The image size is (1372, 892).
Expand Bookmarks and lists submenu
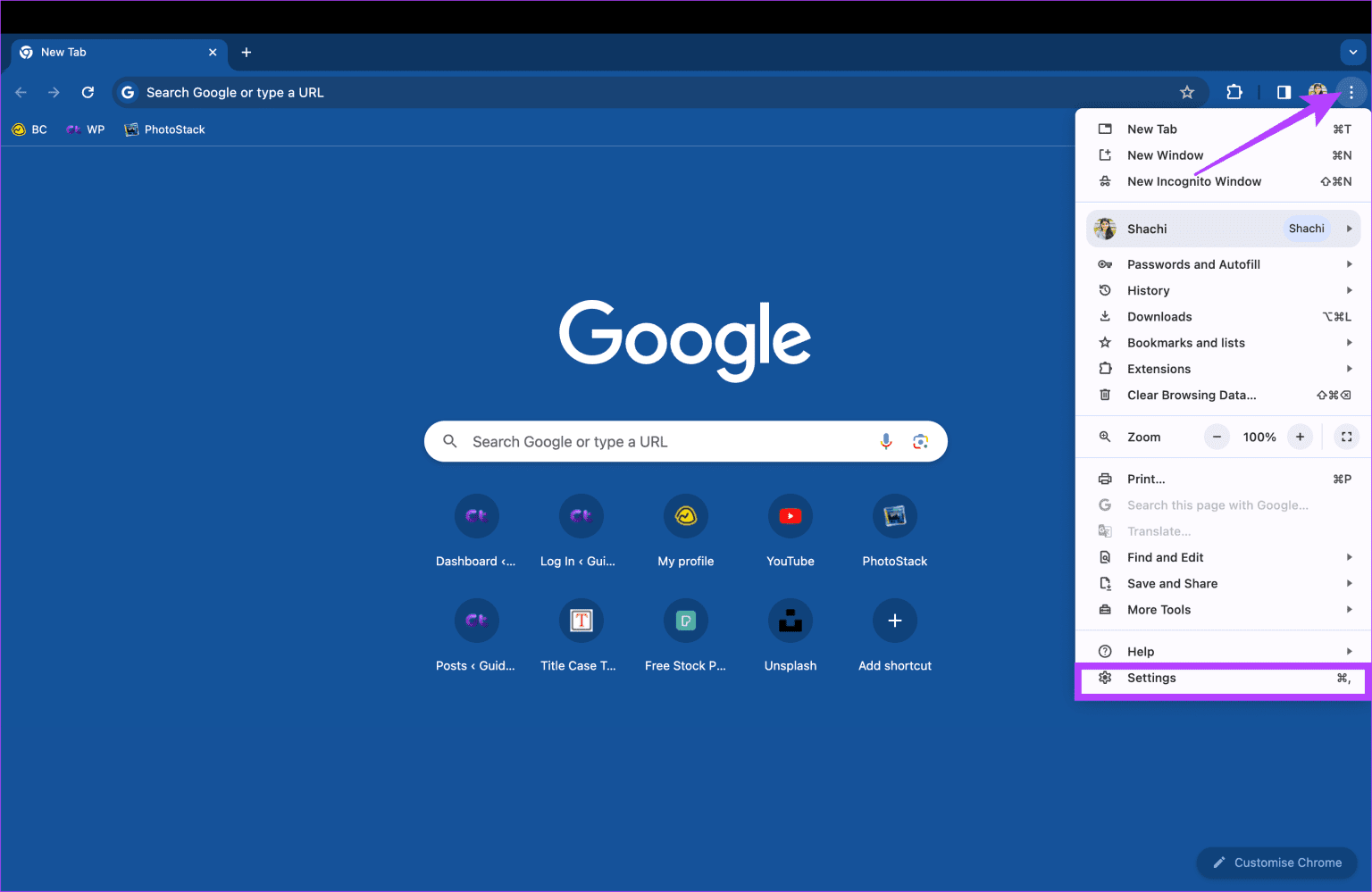click(1223, 343)
